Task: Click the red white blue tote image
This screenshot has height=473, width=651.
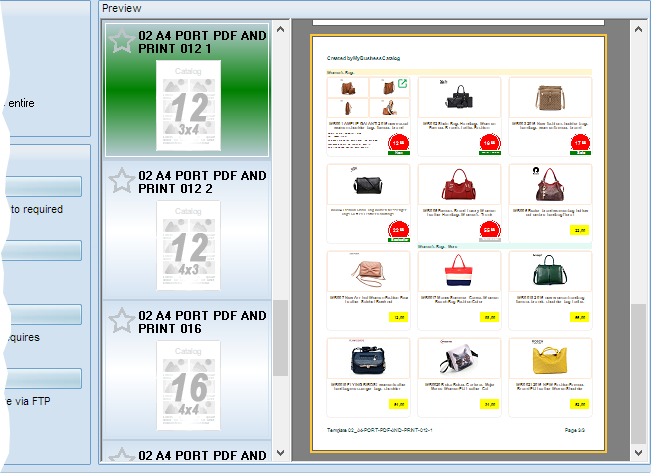Action: coord(459,271)
